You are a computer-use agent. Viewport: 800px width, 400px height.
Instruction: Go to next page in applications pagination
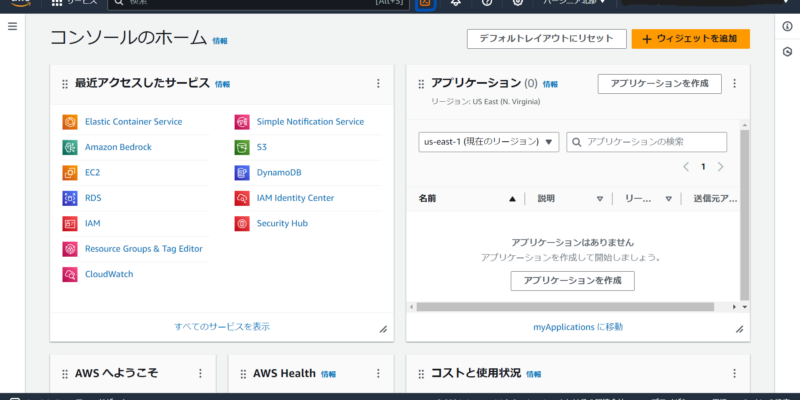click(x=720, y=167)
